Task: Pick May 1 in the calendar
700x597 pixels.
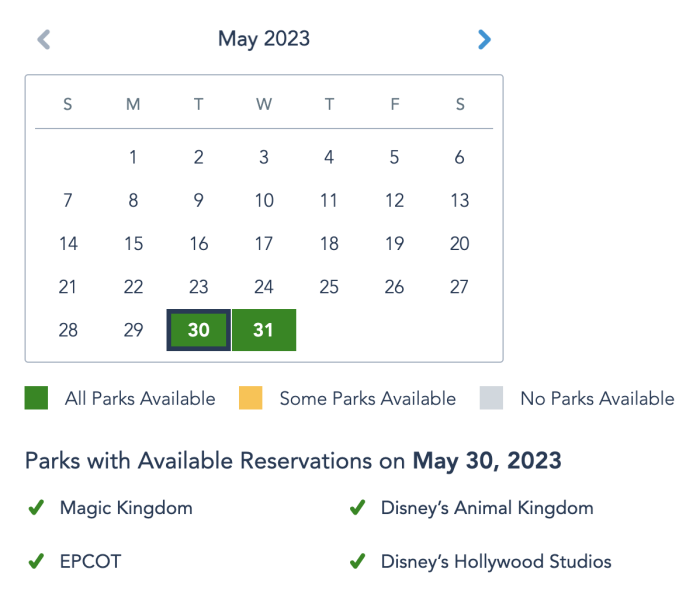Action: coord(133,157)
